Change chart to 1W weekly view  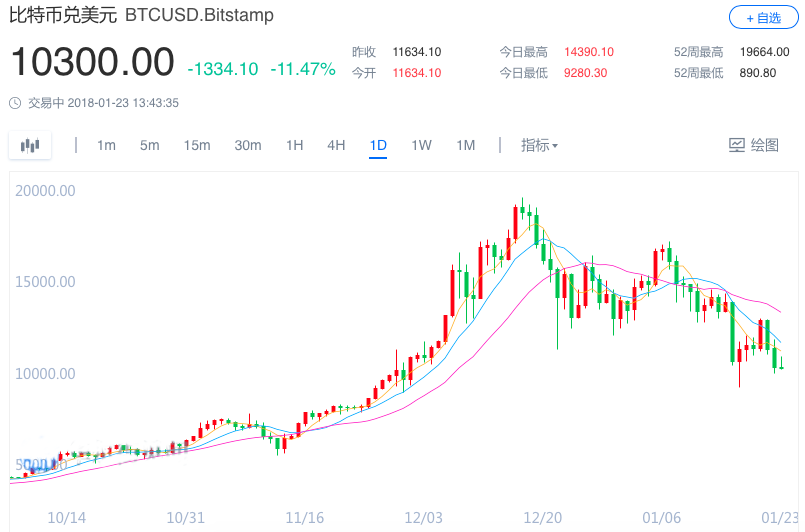421,145
